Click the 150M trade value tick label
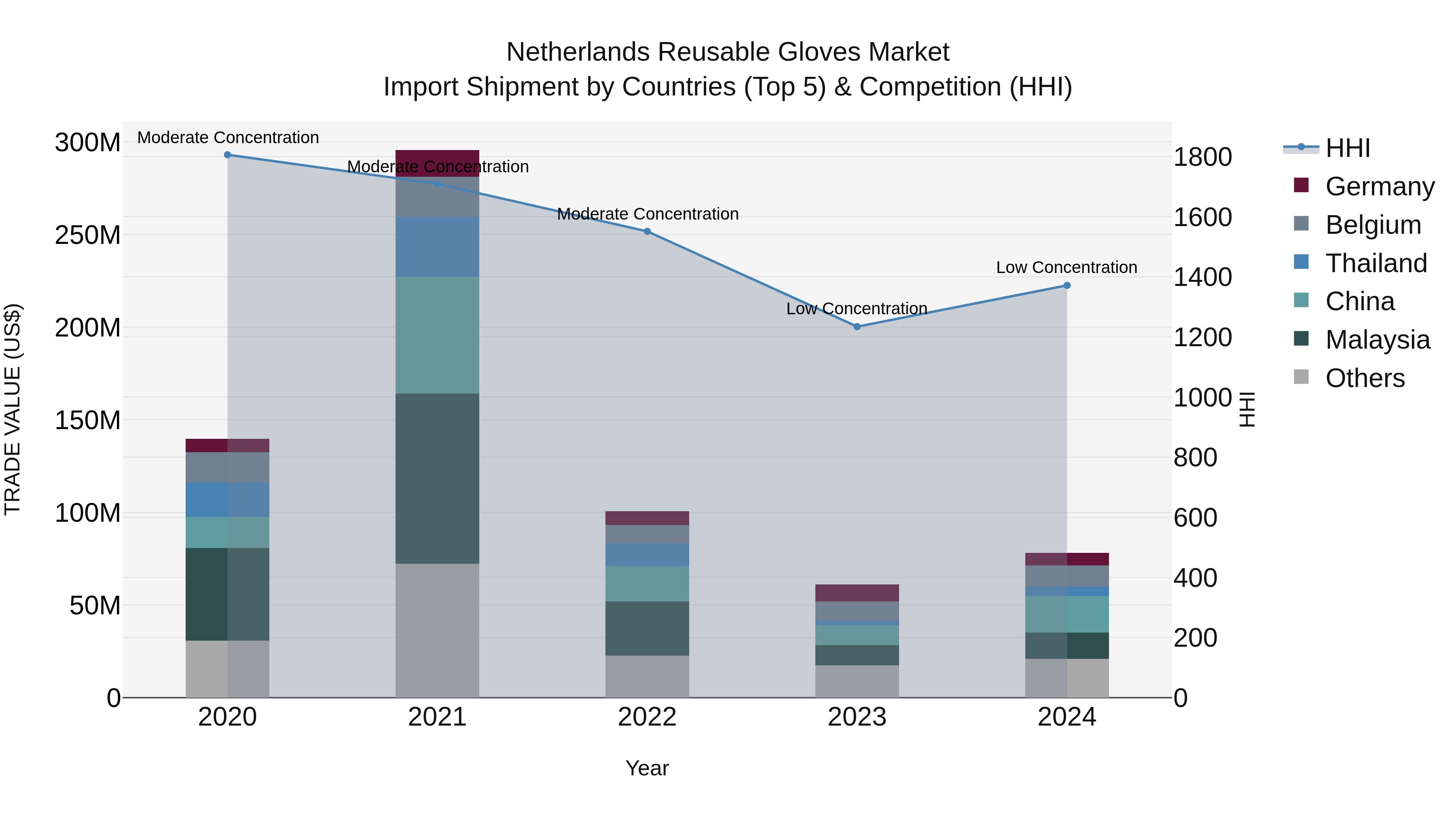The height and width of the screenshot is (819, 1456). 88,421
